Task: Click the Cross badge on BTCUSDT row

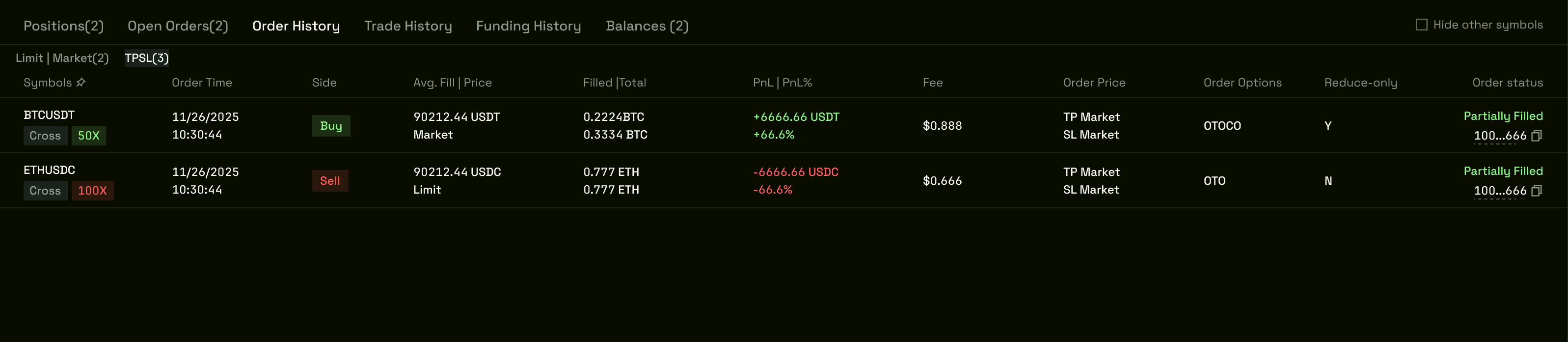Action: [45, 135]
